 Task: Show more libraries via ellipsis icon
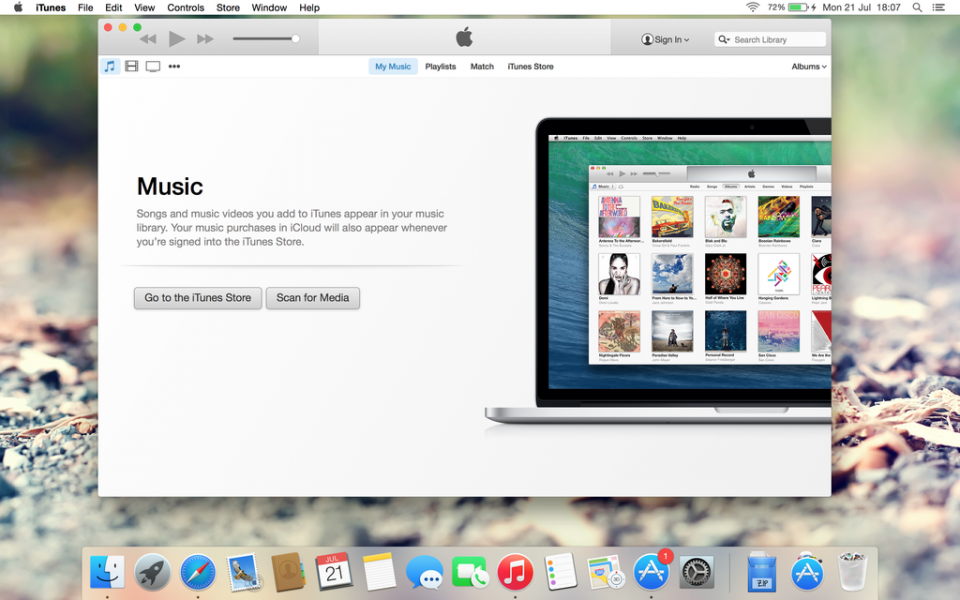[x=174, y=67]
